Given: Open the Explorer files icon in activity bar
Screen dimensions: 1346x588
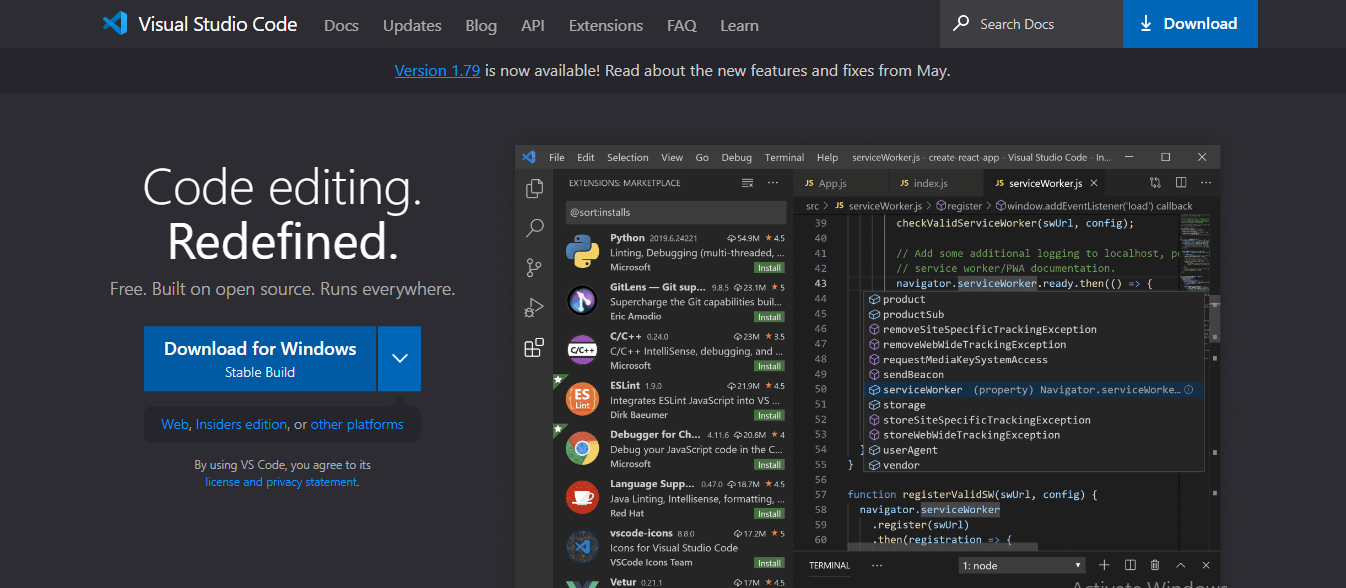Looking at the screenshot, I should (534, 188).
